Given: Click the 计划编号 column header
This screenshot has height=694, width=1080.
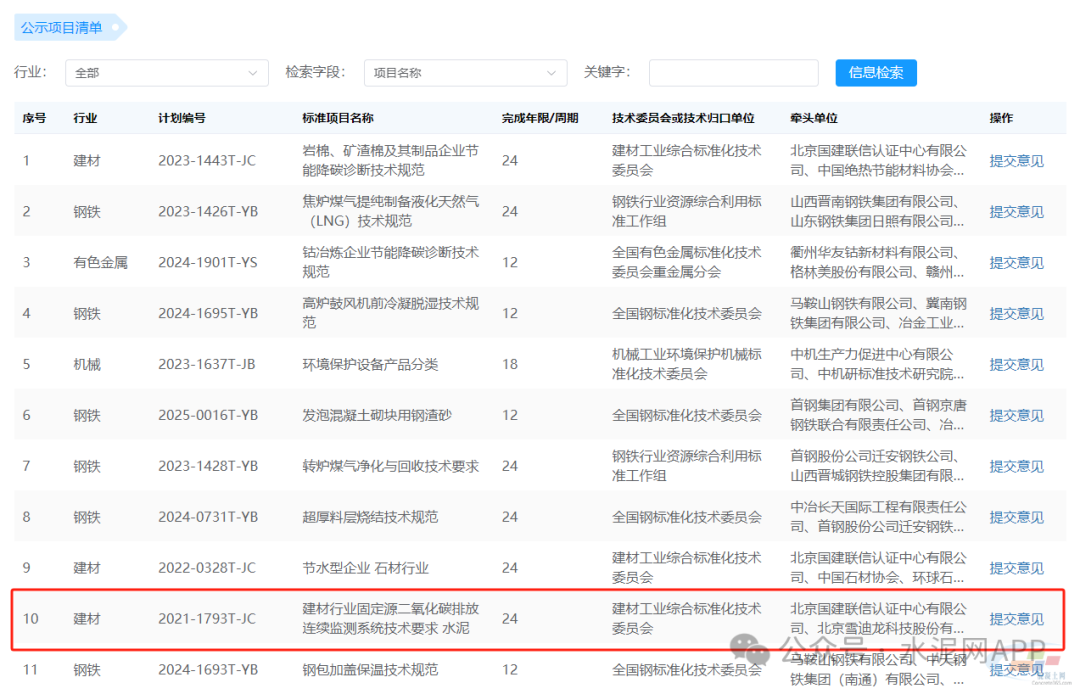Looking at the screenshot, I should pyautogui.click(x=182, y=118).
